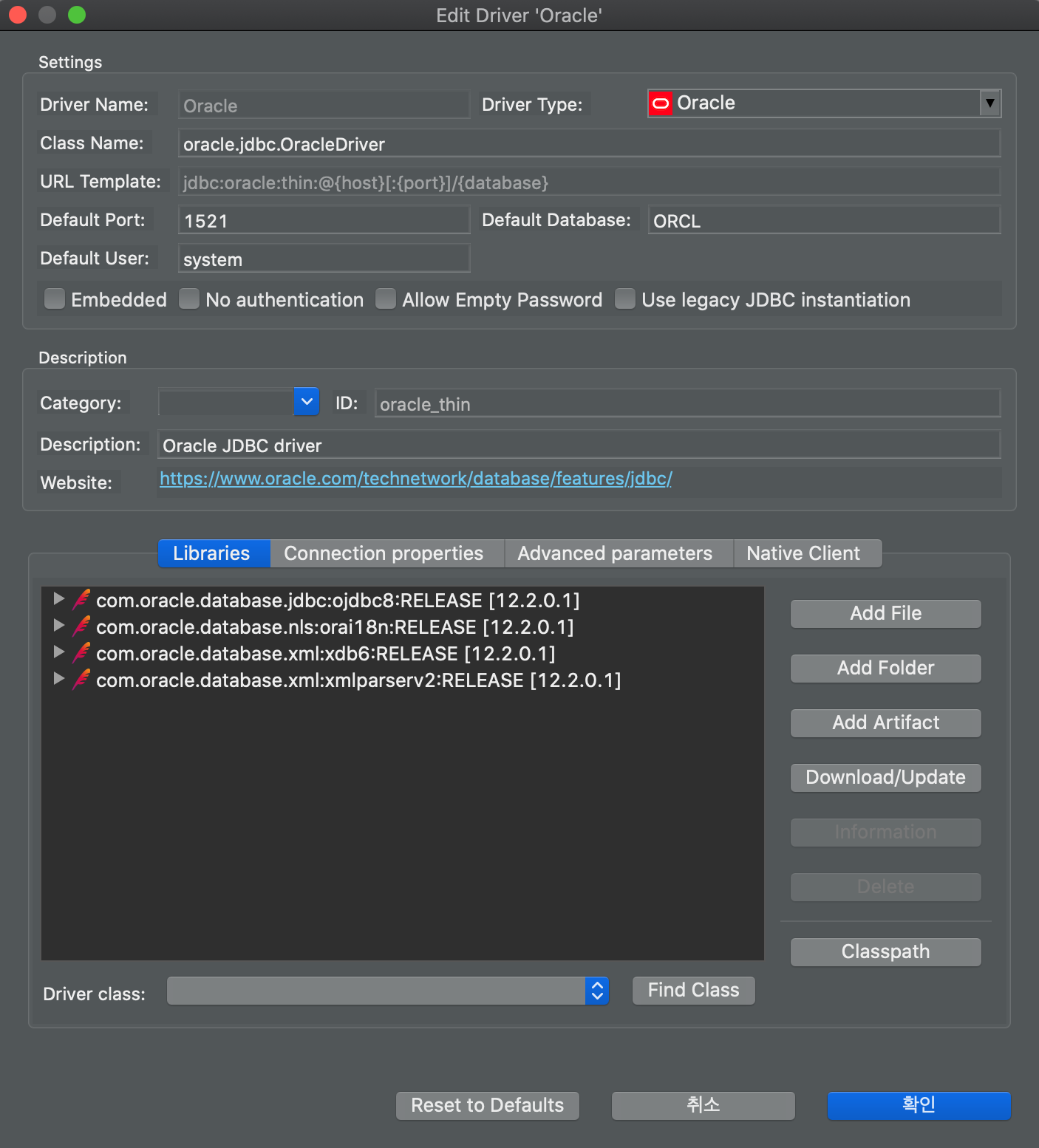Click Download/Update button

coord(885,777)
